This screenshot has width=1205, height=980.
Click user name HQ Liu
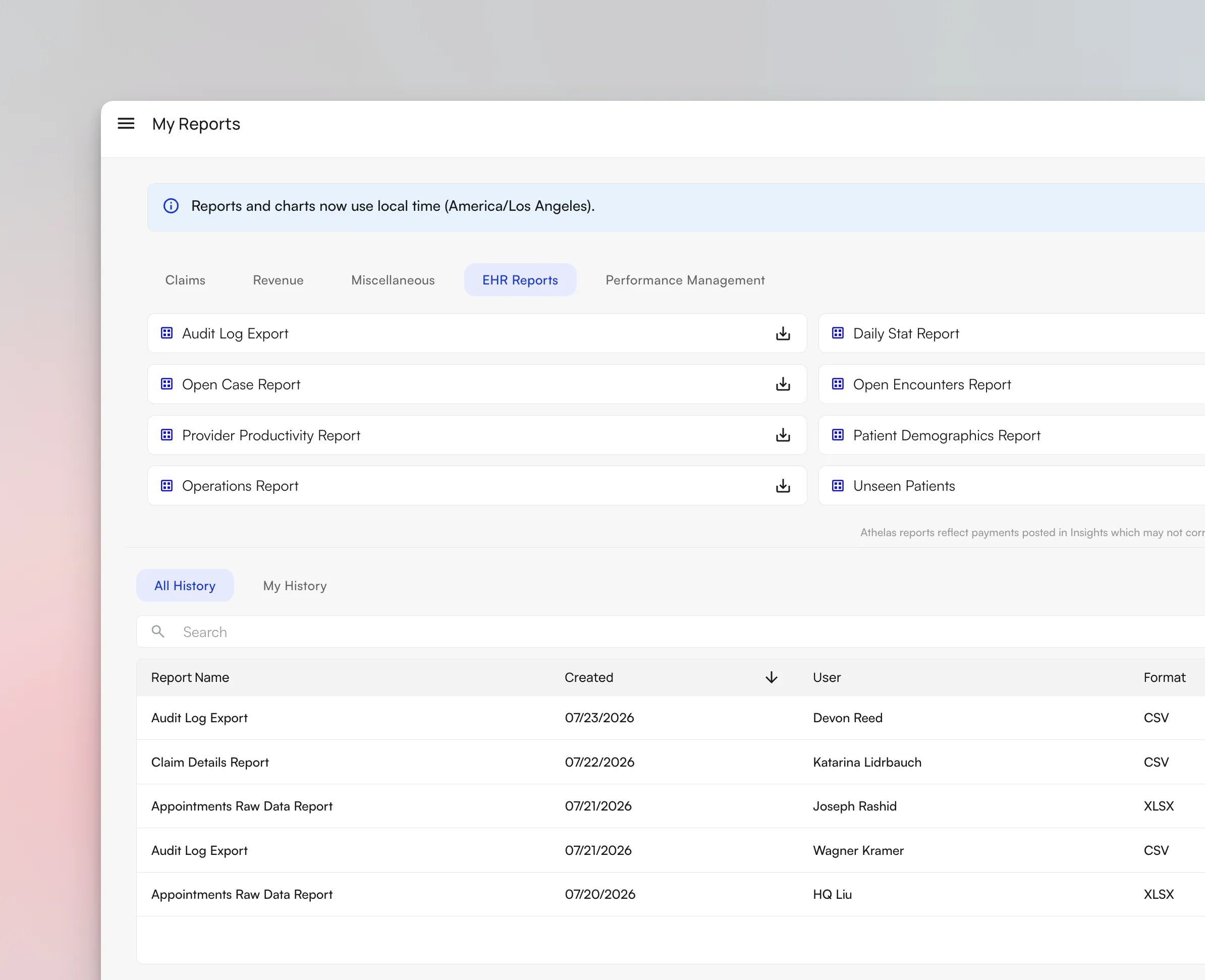tap(832, 895)
